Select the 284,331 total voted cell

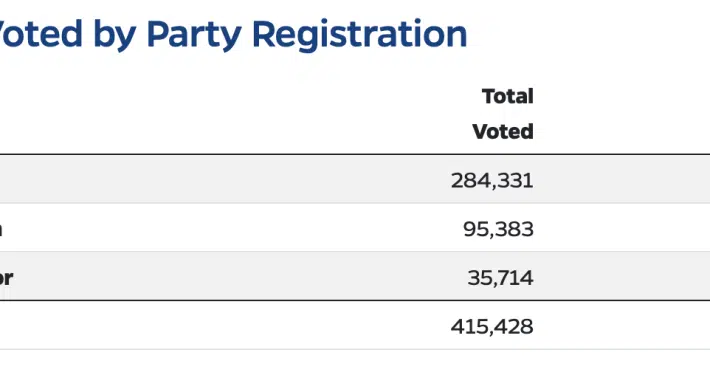point(492,180)
